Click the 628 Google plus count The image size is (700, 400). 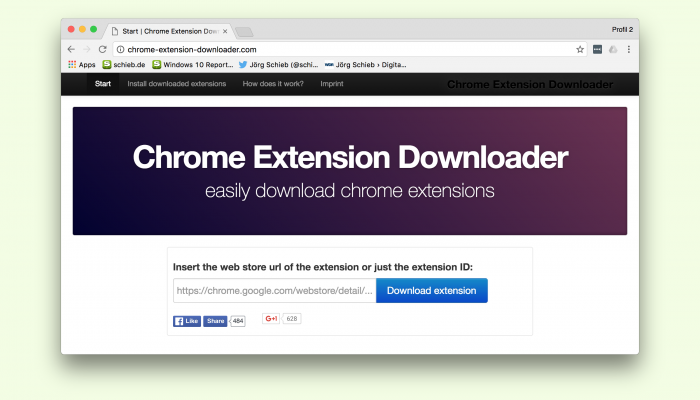click(x=292, y=319)
